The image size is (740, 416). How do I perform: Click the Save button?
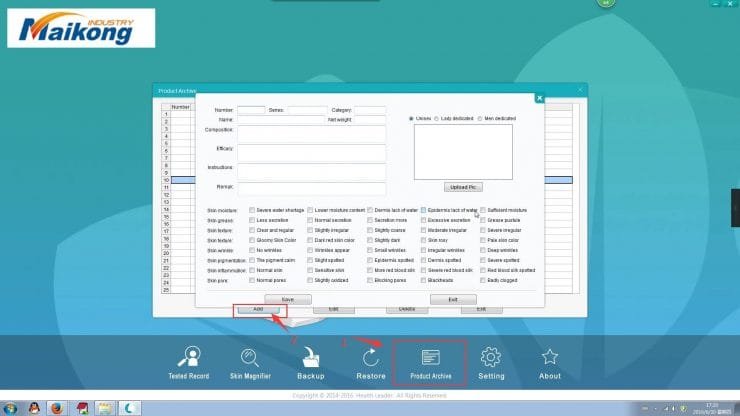pos(288,299)
